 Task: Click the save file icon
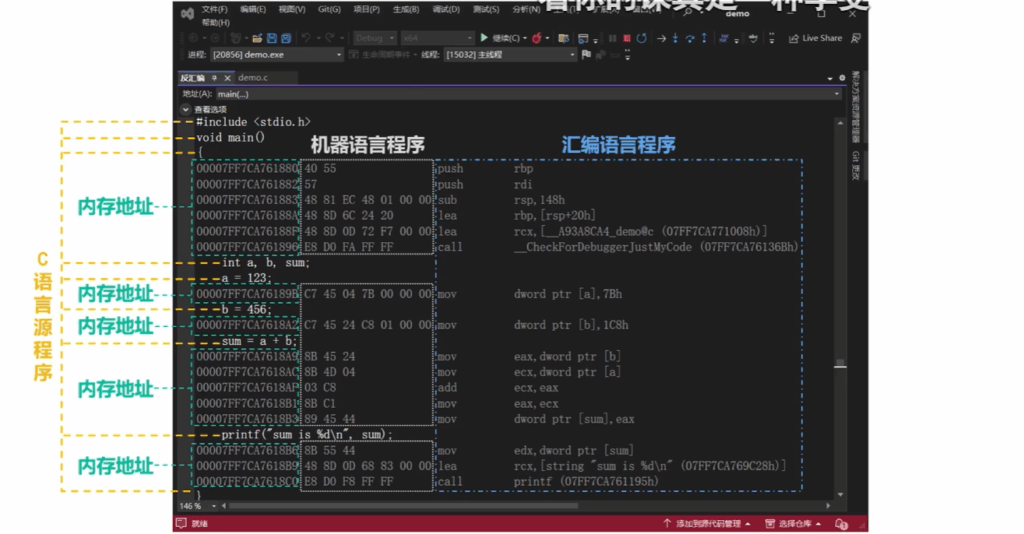272,39
